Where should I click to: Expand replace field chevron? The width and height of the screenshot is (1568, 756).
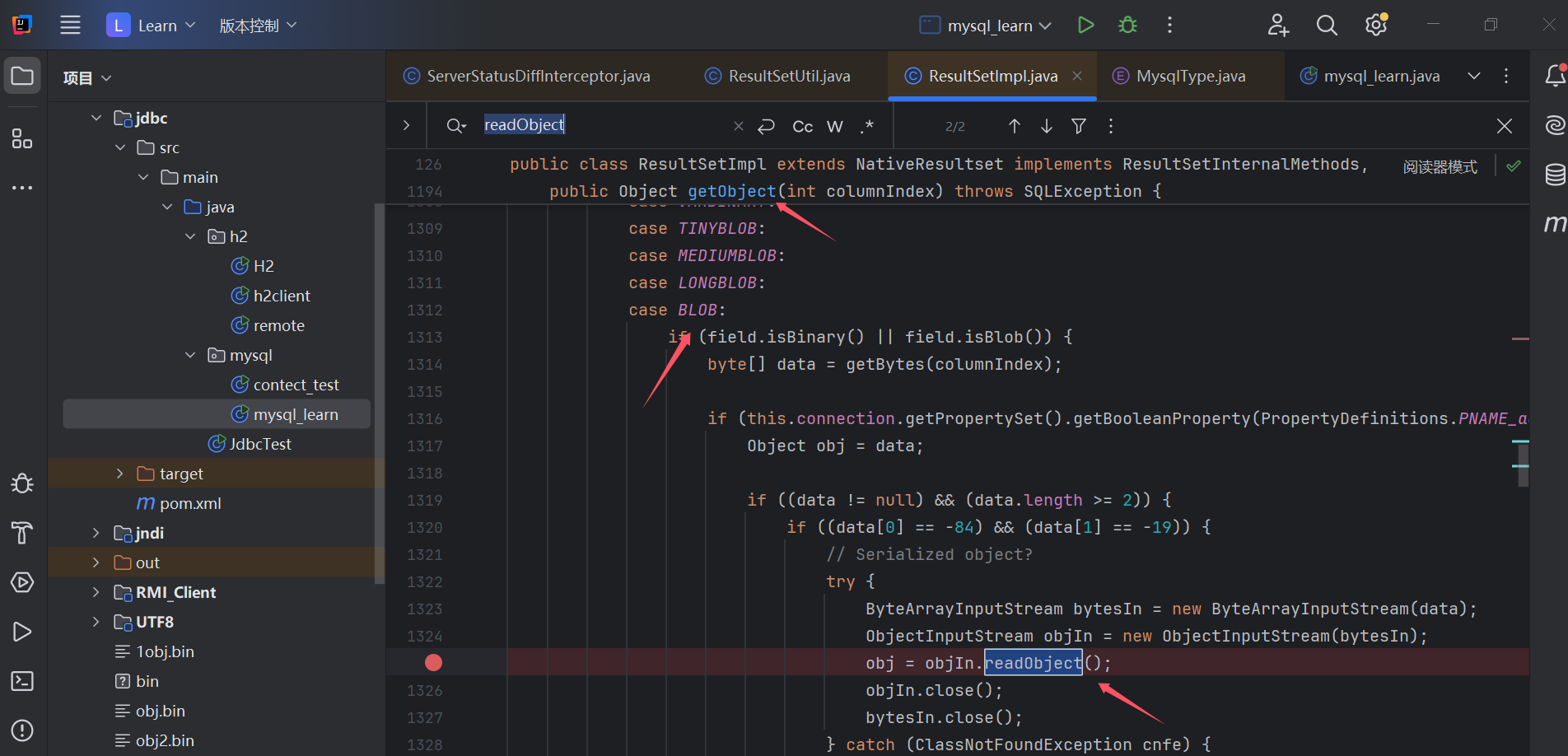tap(406, 125)
